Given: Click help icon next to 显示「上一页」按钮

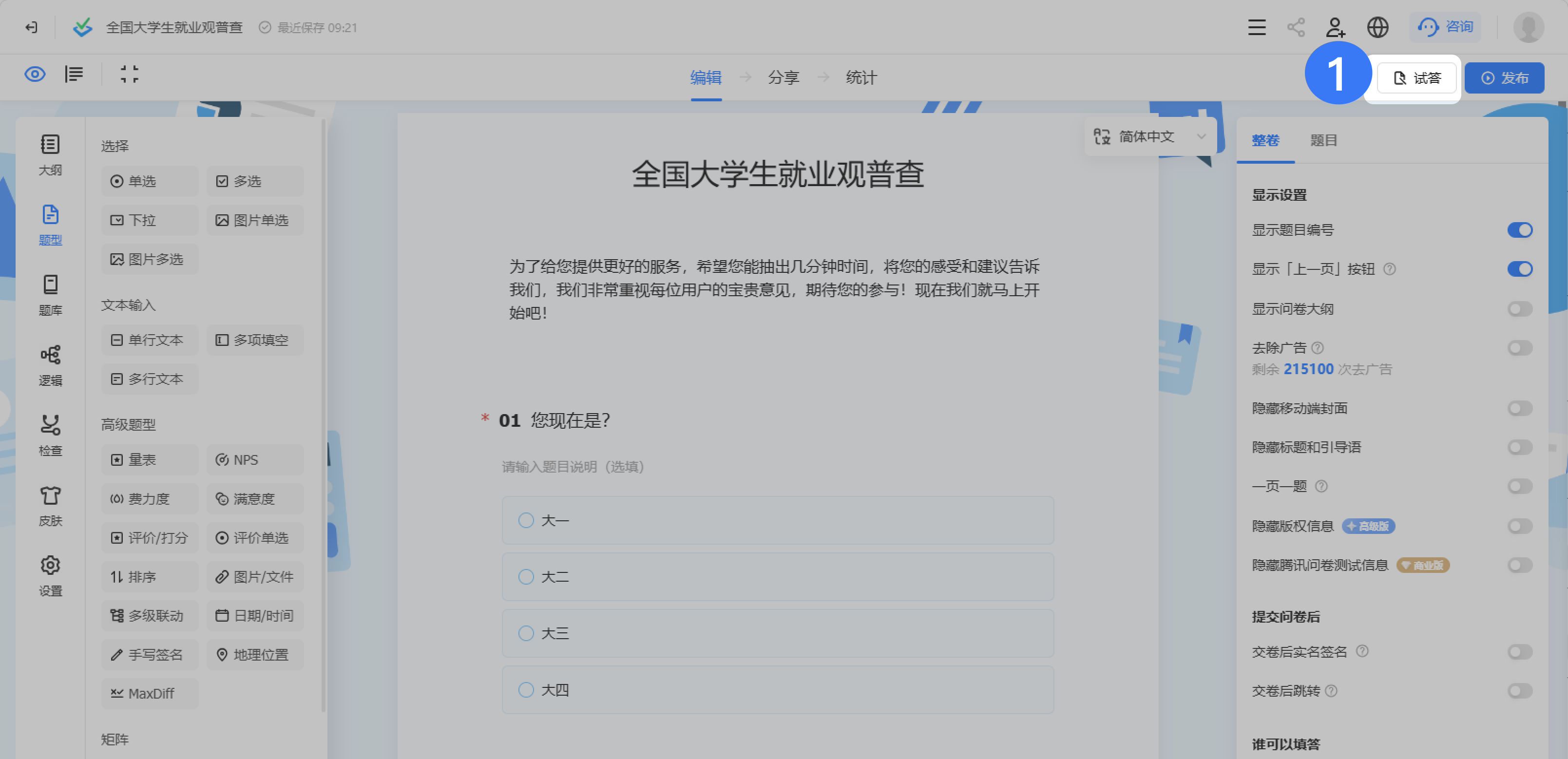Looking at the screenshot, I should 1389,268.
